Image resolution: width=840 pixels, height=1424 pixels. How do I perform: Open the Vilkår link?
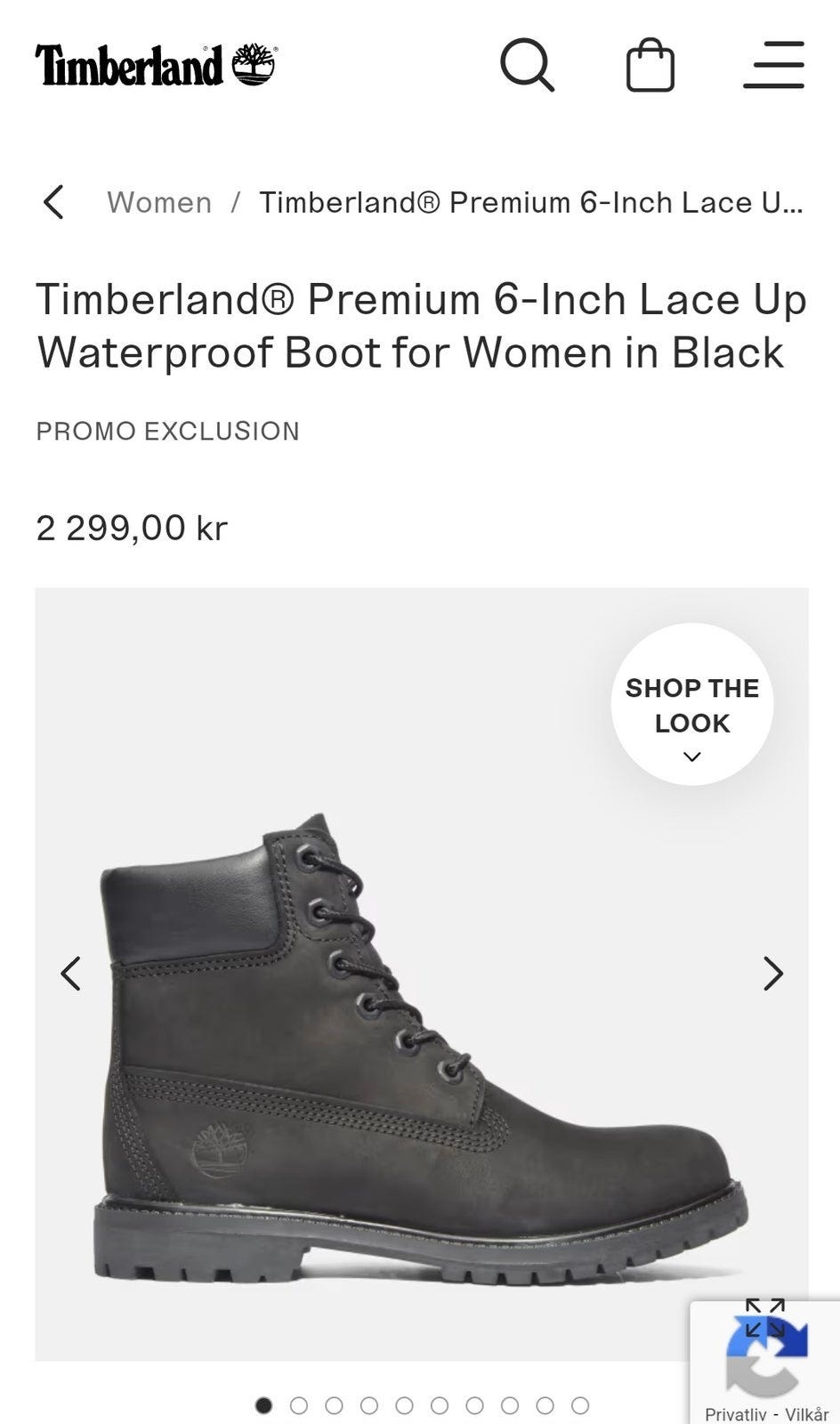(806, 1414)
